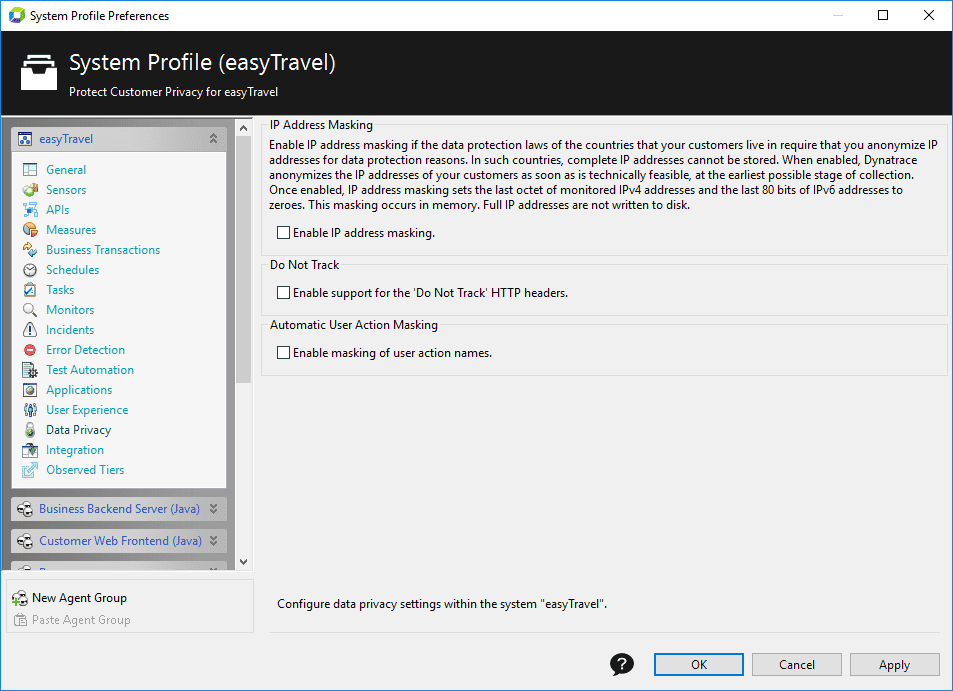Click New Agent Group link
Image resolution: width=953 pixels, height=691 pixels.
point(80,598)
